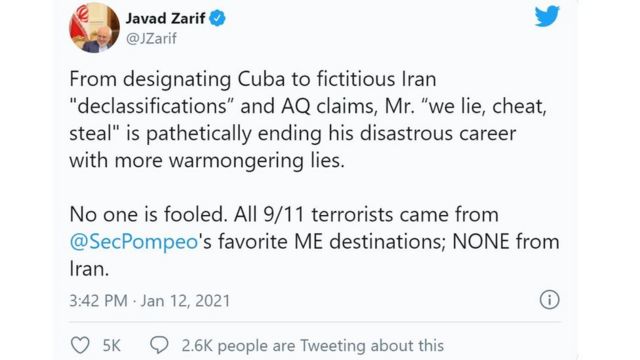The image size is (640, 360).
Task: Open the tweet info circle icon
Action: pos(549,300)
